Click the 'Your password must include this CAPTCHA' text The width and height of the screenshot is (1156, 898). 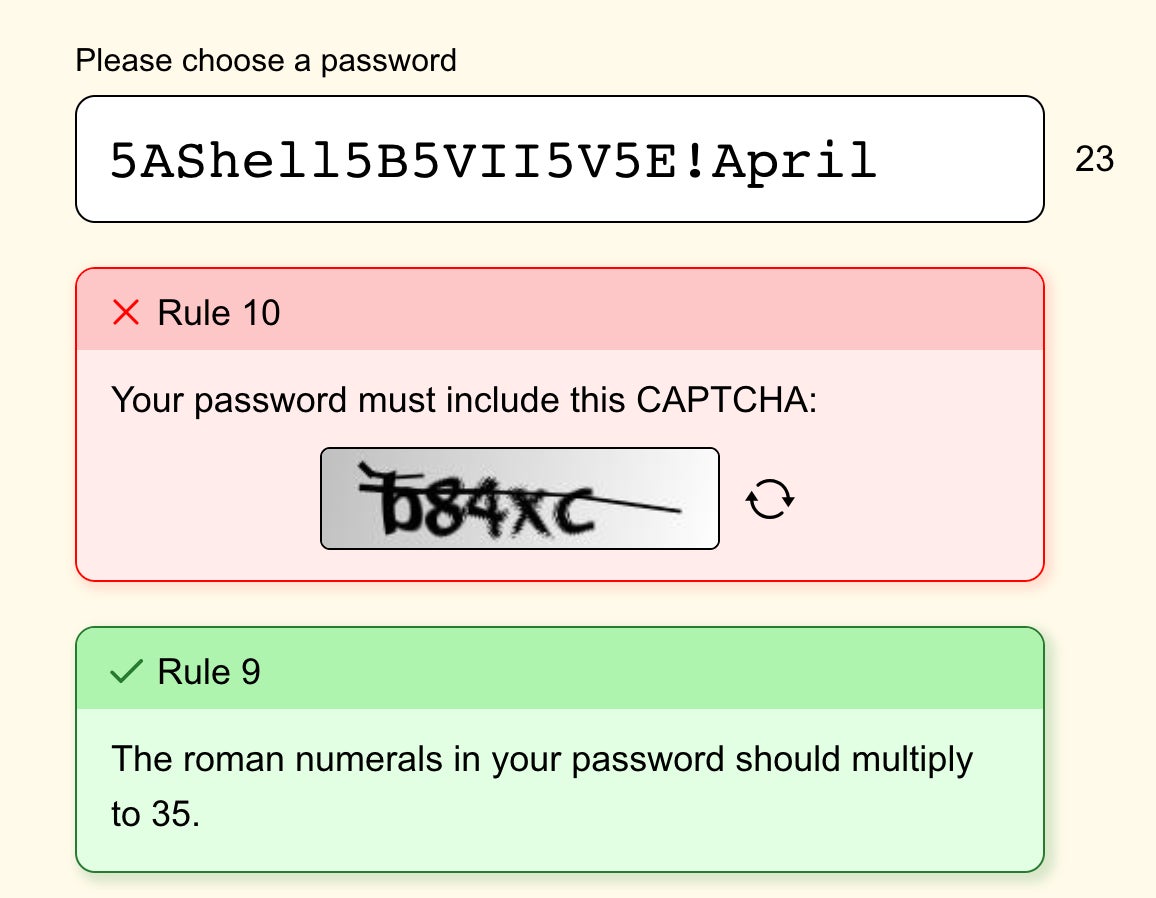[464, 400]
